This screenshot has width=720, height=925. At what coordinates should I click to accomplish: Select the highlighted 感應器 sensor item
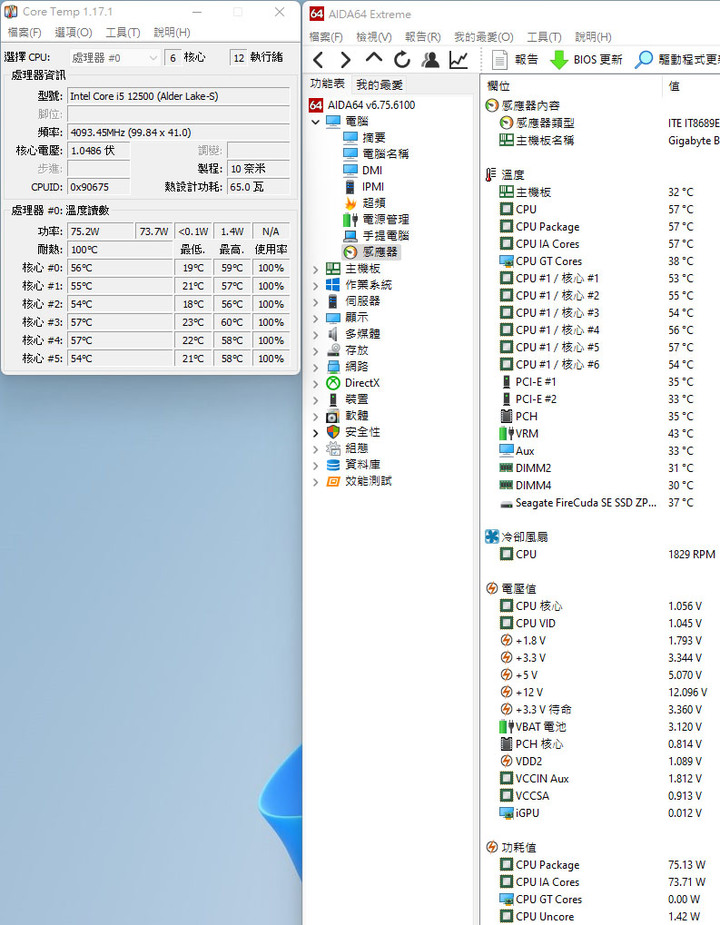pos(371,252)
